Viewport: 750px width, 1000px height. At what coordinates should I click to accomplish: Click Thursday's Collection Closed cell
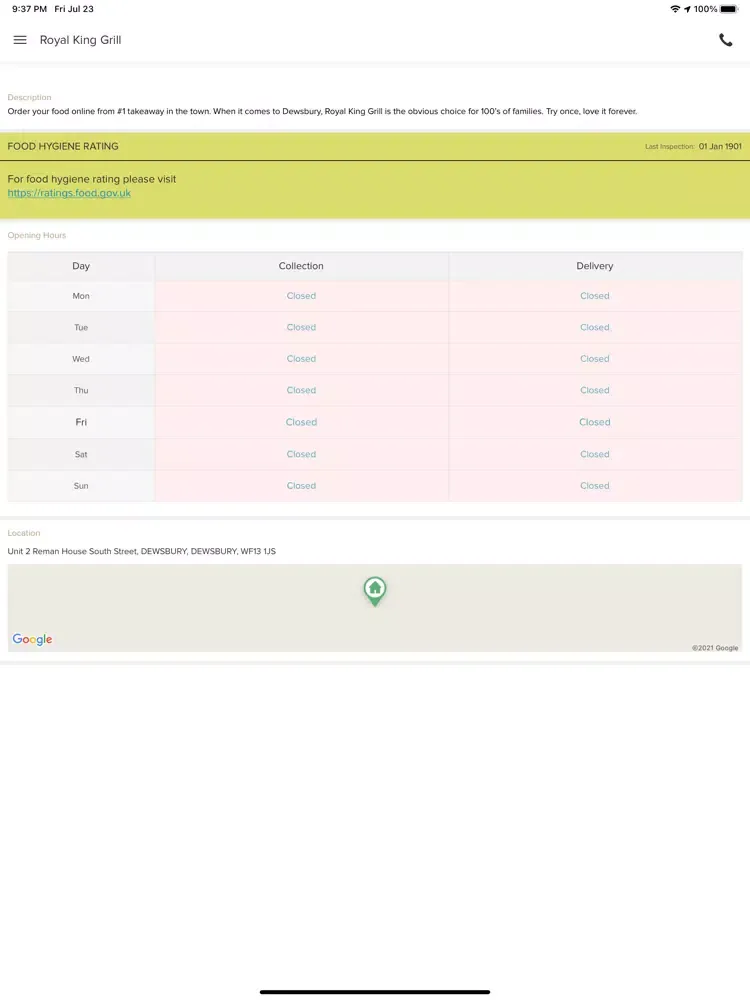(301, 390)
